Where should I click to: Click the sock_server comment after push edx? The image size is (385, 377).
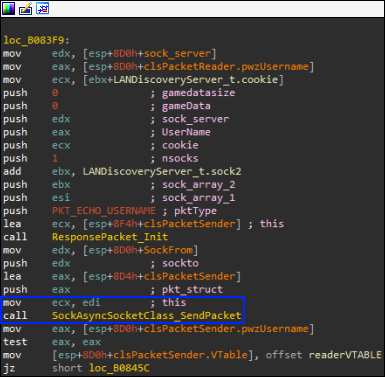click(195, 119)
